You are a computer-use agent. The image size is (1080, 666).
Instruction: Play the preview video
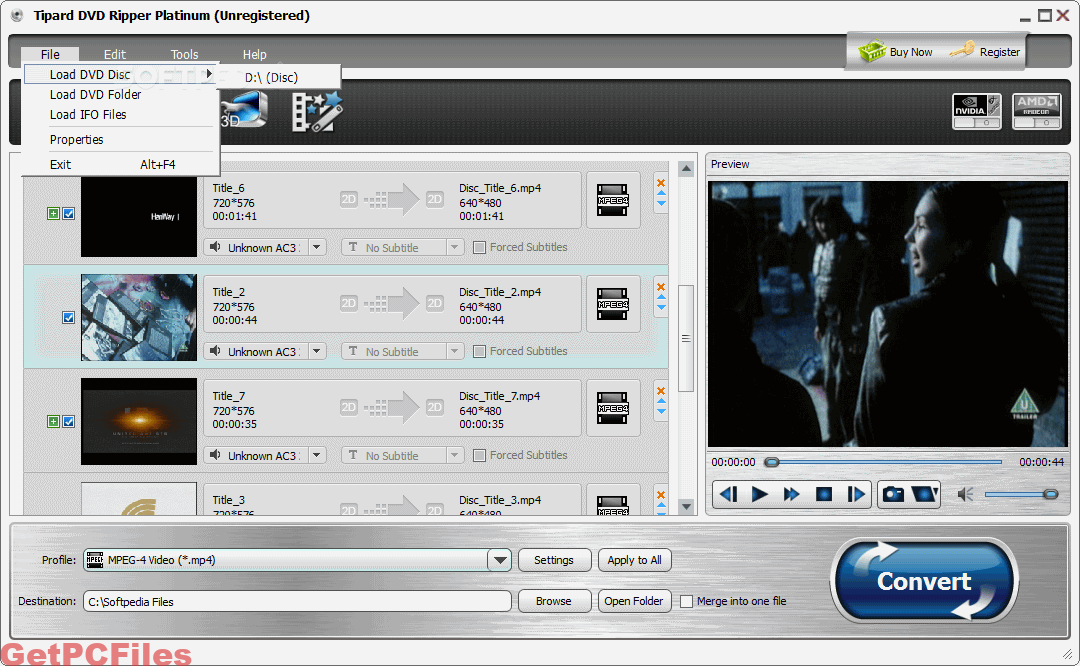[760, 494]
